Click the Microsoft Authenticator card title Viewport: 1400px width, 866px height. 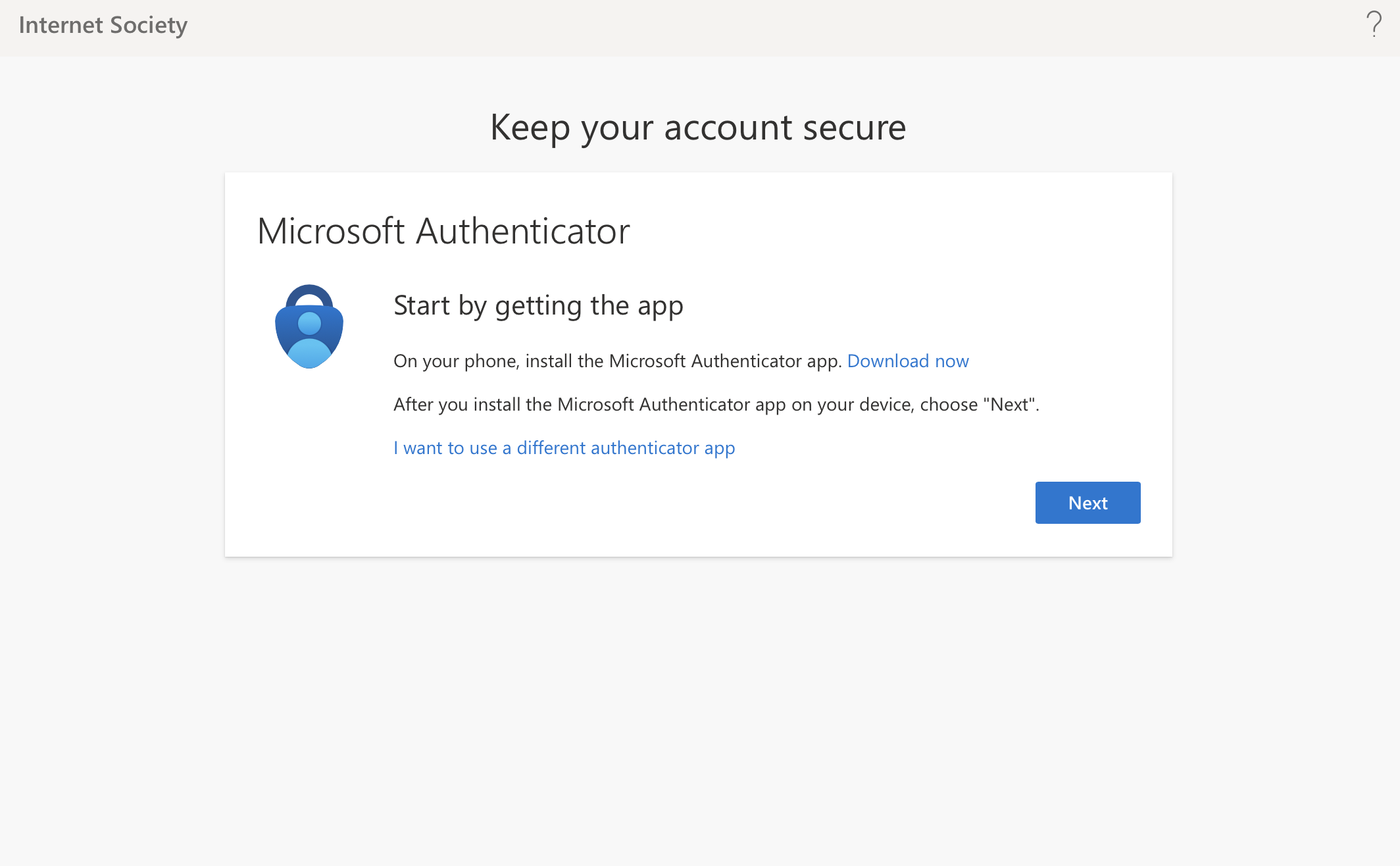click(443, 231)
